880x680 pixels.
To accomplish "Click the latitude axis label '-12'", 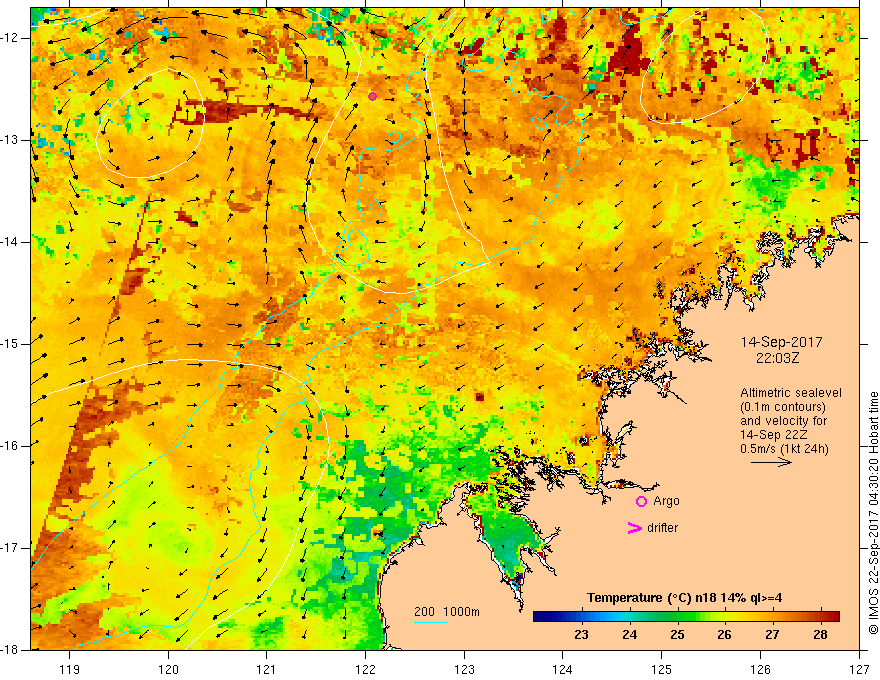I will [x=10, y=38].
